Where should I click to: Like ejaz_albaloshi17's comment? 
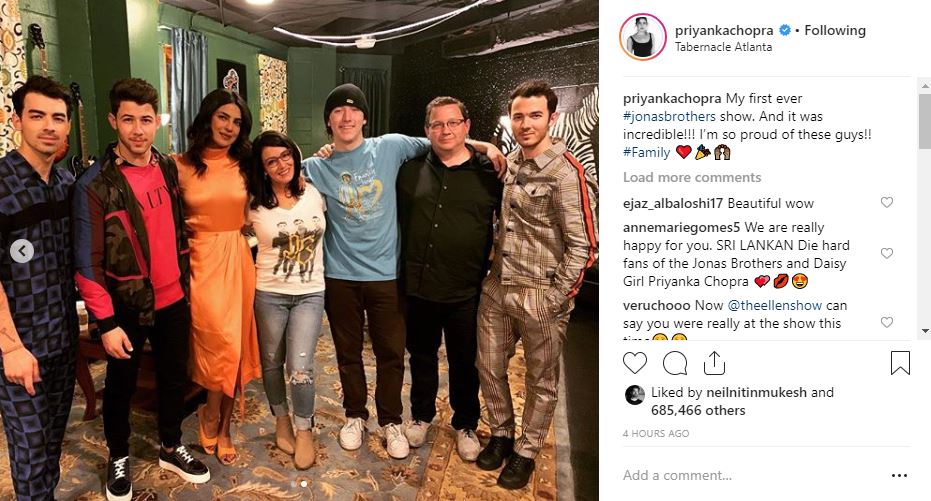pyautogui.click(x=886, y=202)
